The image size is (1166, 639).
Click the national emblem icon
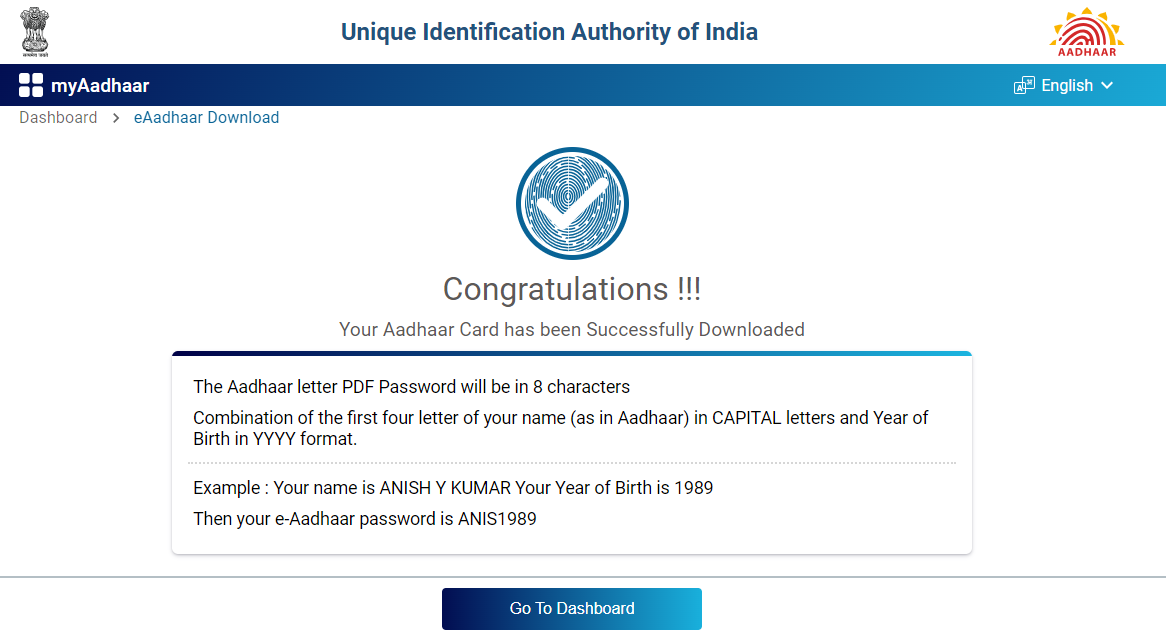click(36, 31)
